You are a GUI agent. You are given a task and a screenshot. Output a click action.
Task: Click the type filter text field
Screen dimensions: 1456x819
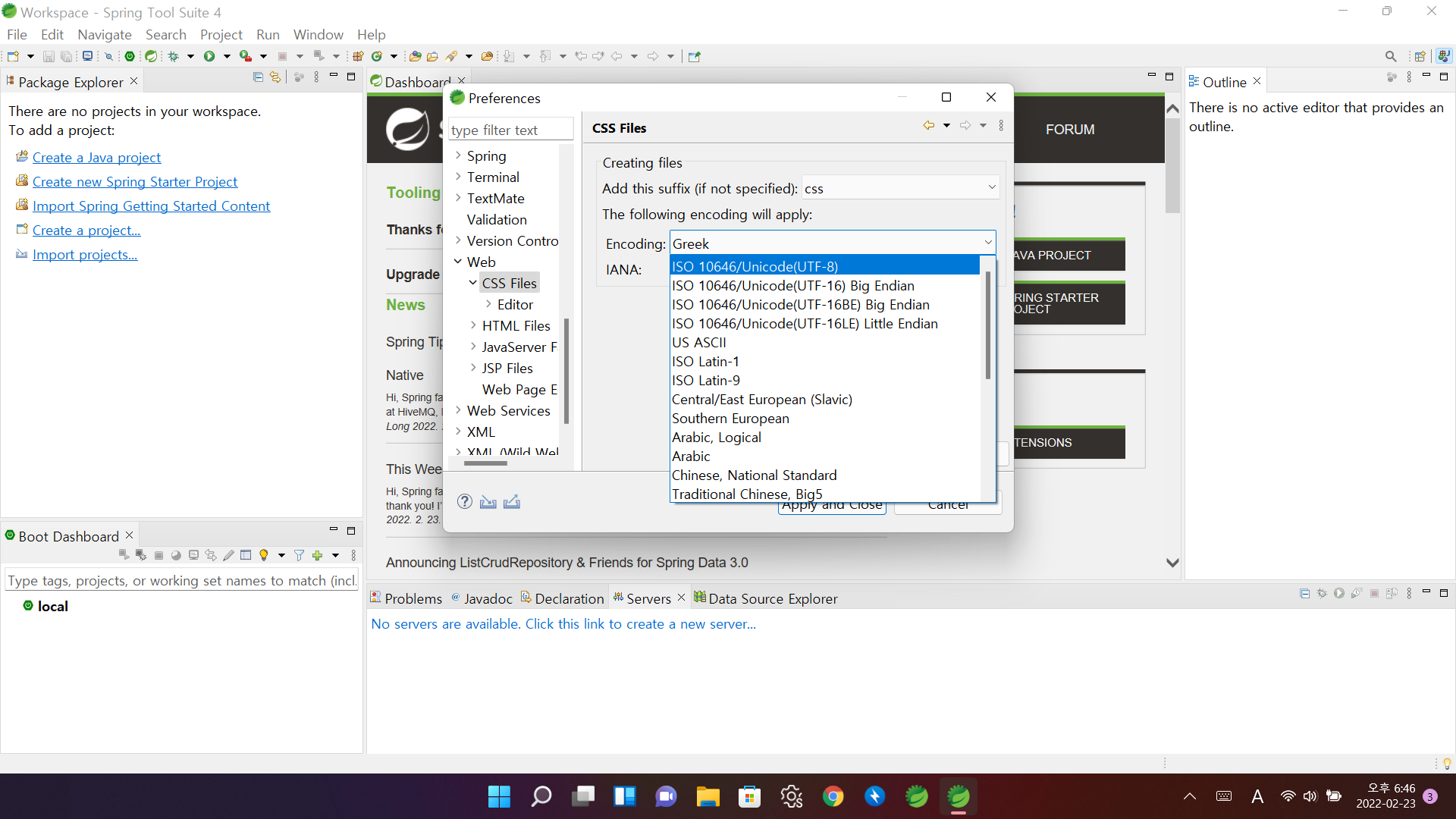point(510,130)
